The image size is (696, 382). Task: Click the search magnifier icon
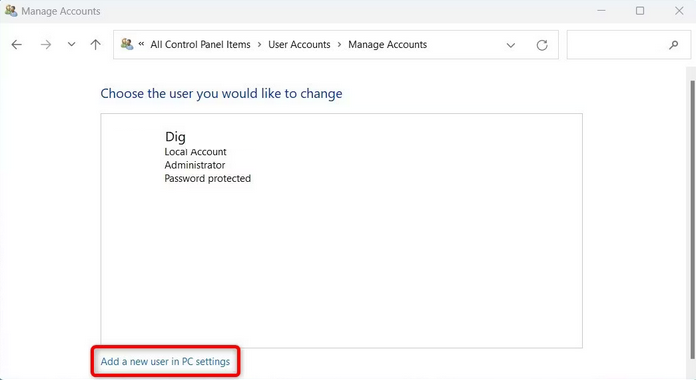[x=674, y=44]
